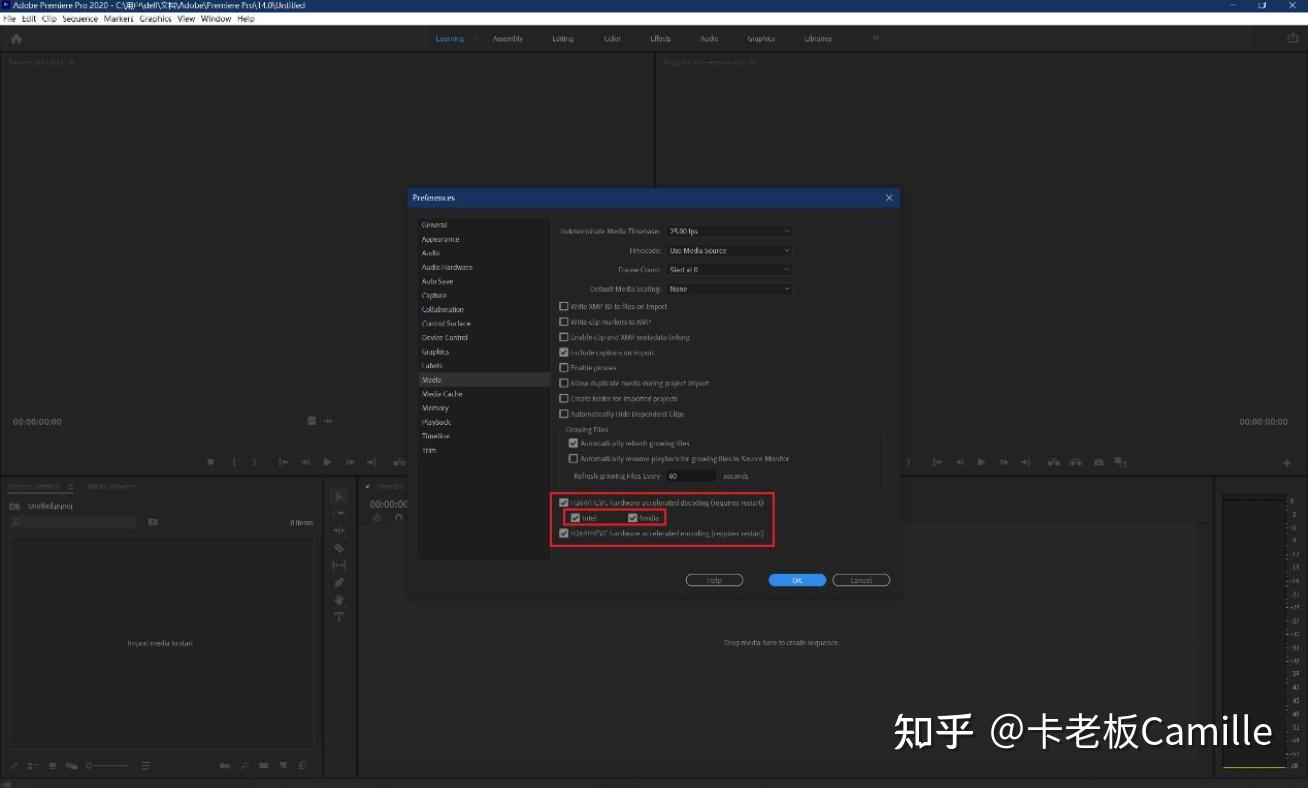This screenshot has height=788, width=1308.
Task: Select the Pen tool
Action: point(339,582)
